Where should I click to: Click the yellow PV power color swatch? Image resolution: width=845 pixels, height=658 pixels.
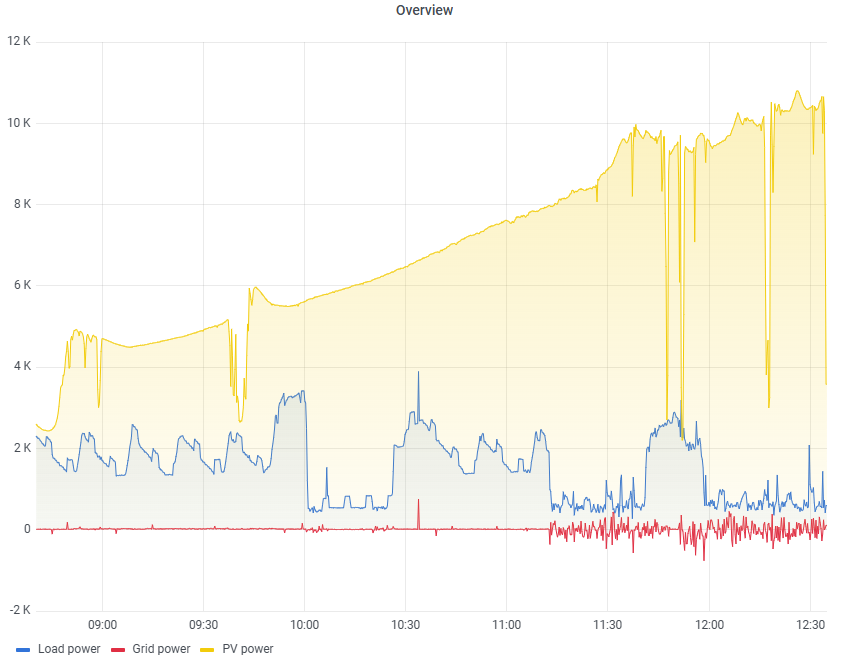coord(208,649)
